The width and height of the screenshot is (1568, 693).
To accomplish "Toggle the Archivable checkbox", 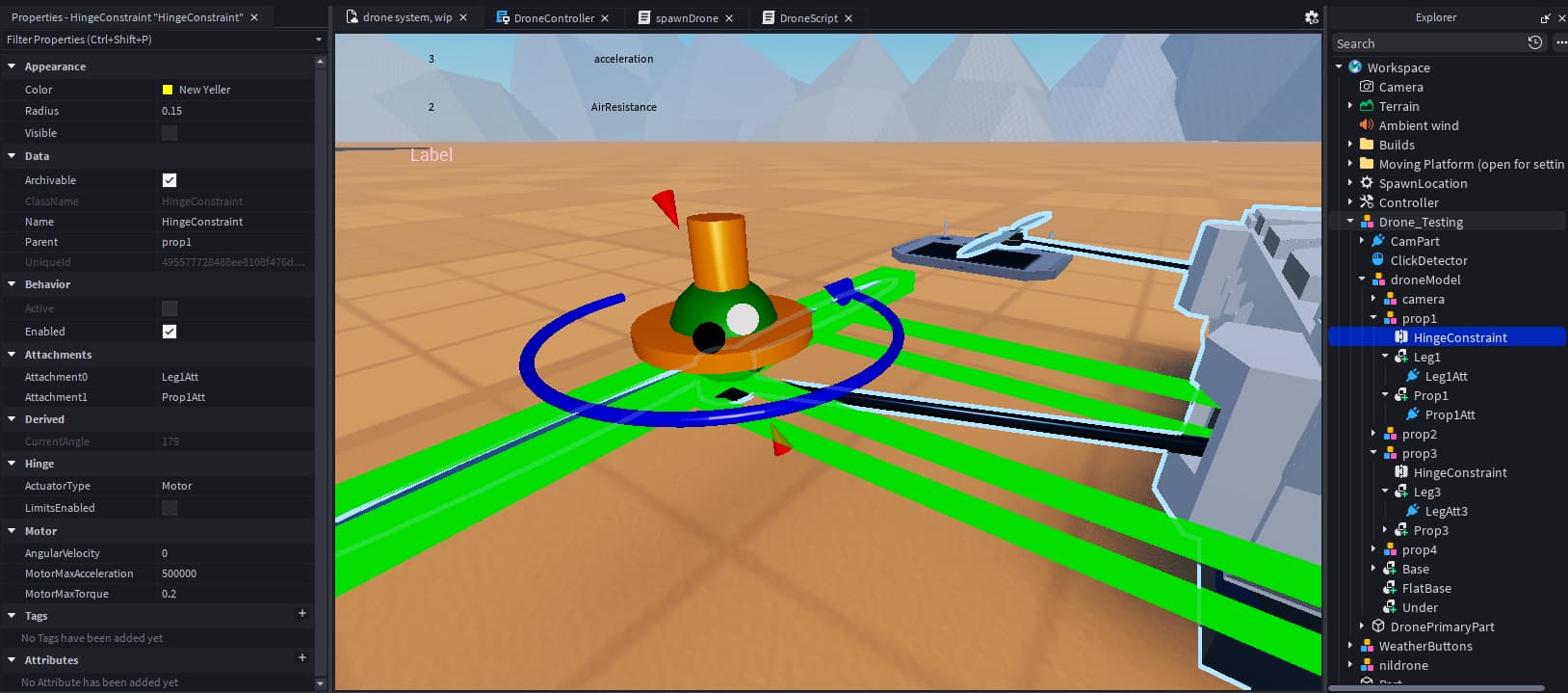I will [x=170, y=180].
